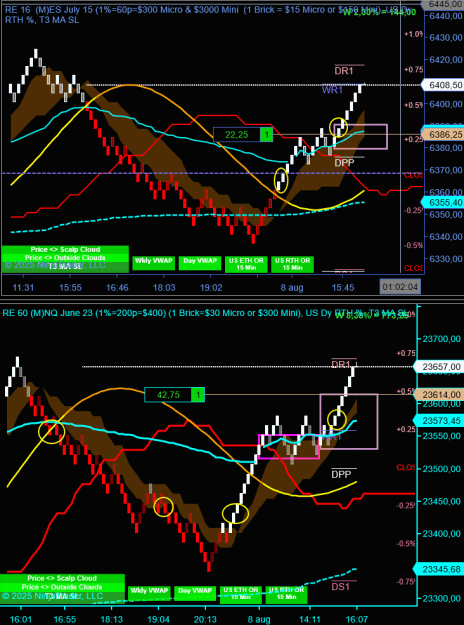
Task: Click the 01:02:04 bar countdown timer
Action: coord(400,287)
